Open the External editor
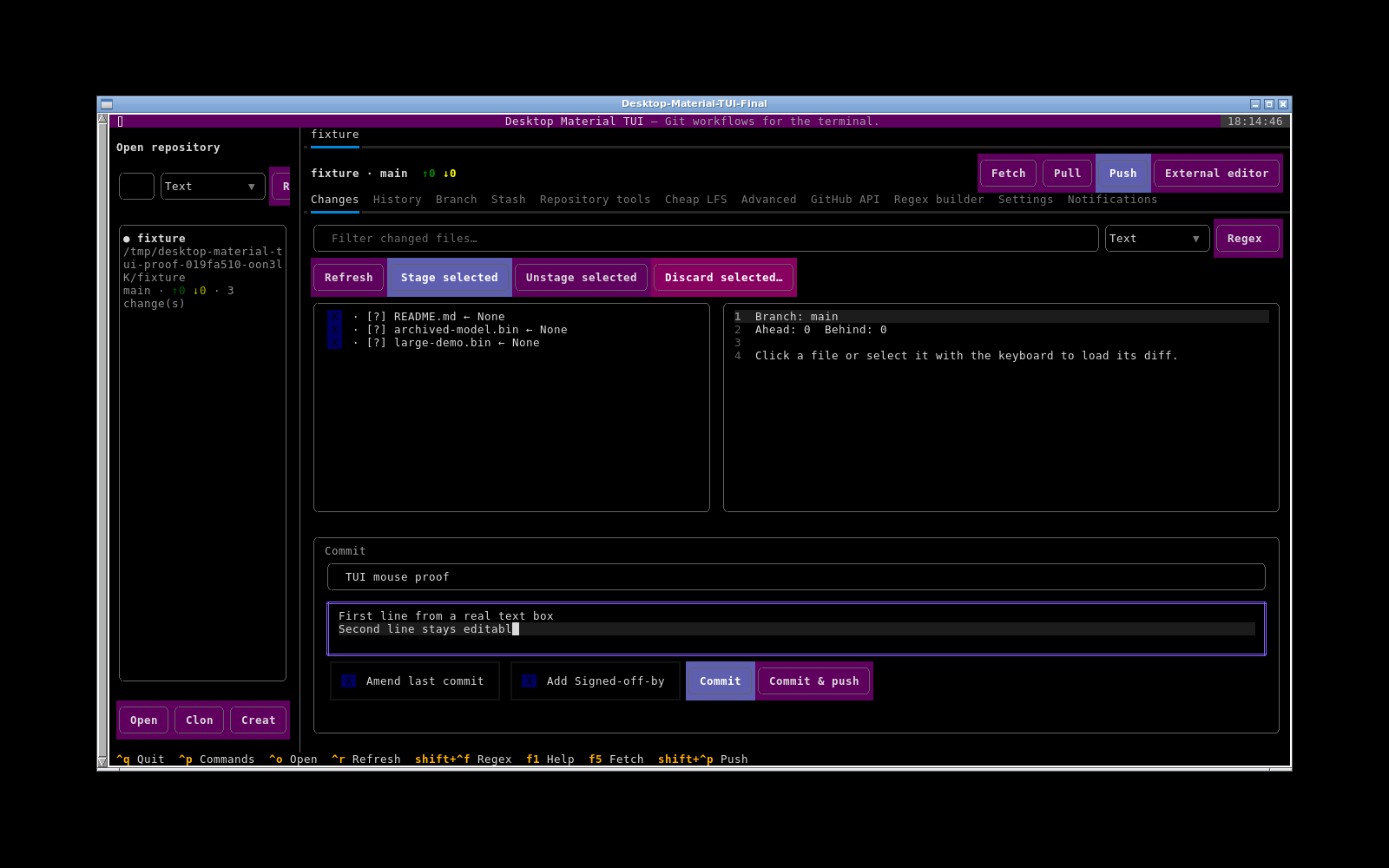1389x868 pixels. click(1217, 174)
